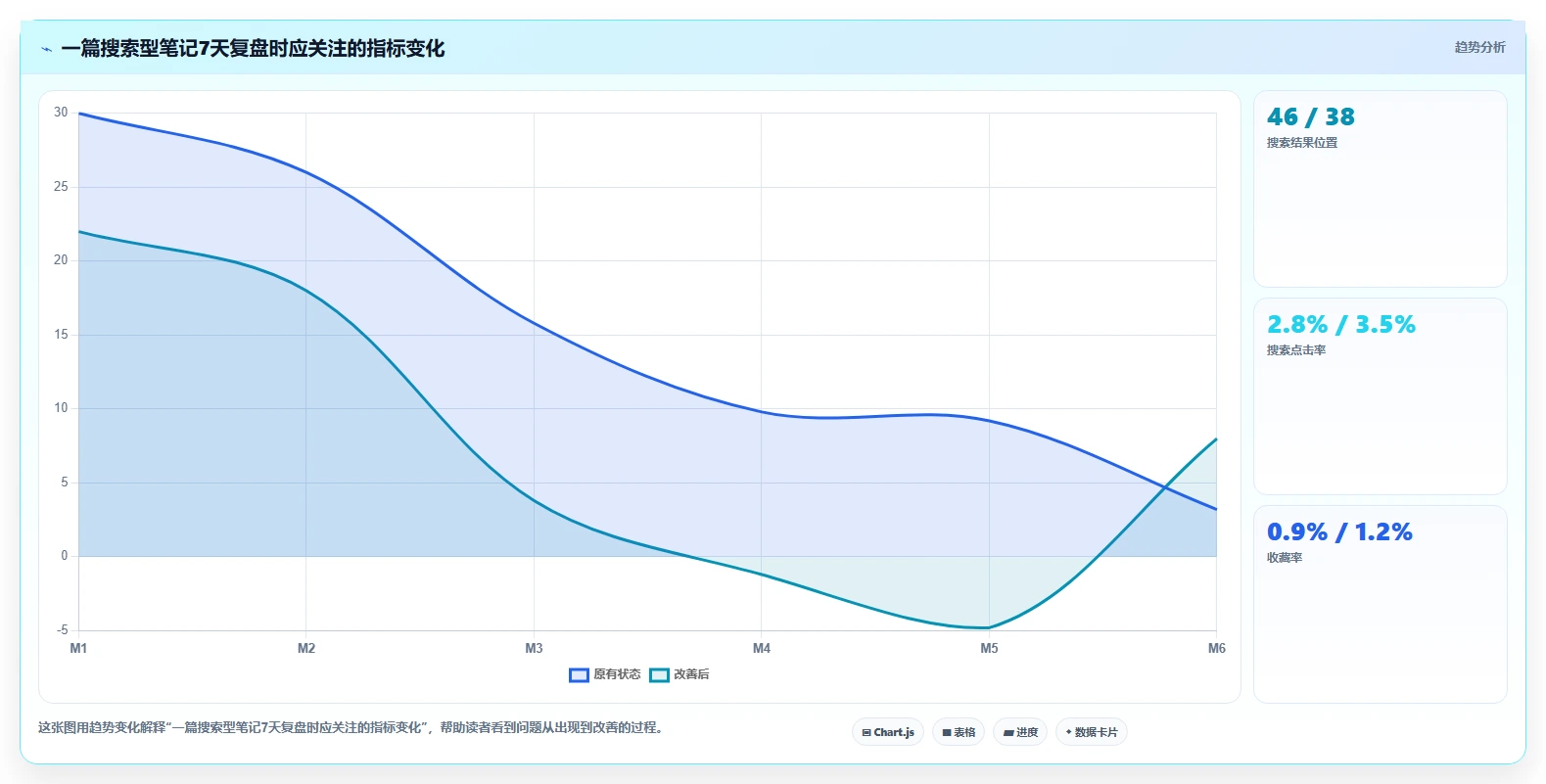Open the 搜索点击率 card showing 2.8% / 3.5%
Screen dimensions: 1546x784
point(1380,396)
